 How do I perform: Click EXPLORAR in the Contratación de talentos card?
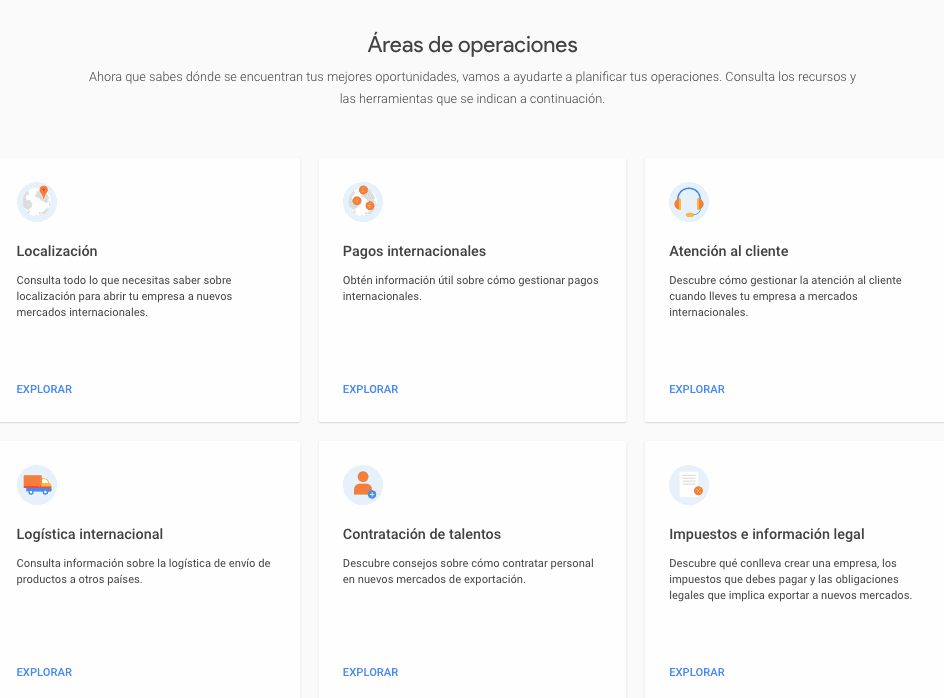click(x=370, y=672)
